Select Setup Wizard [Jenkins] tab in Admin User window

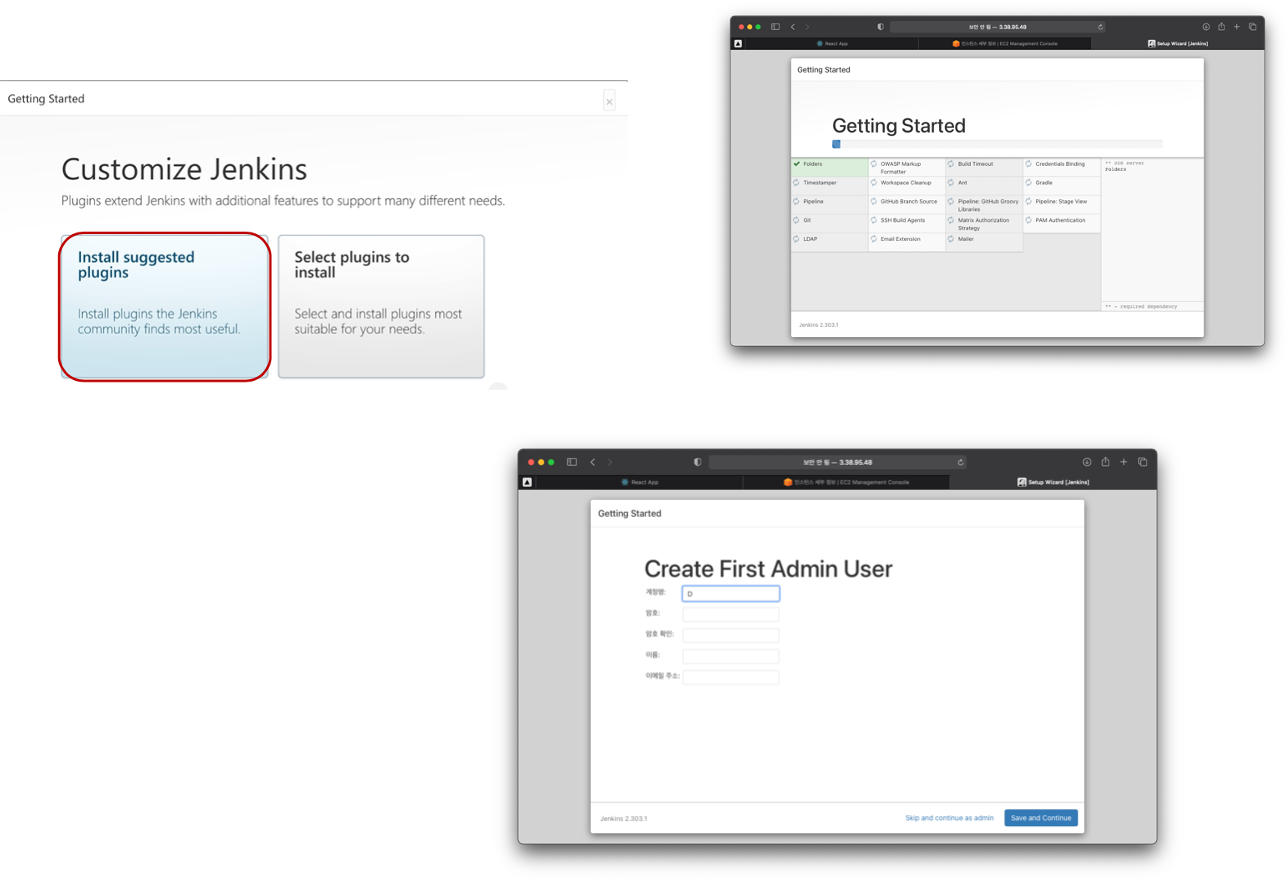click(x=1053, y=482)
